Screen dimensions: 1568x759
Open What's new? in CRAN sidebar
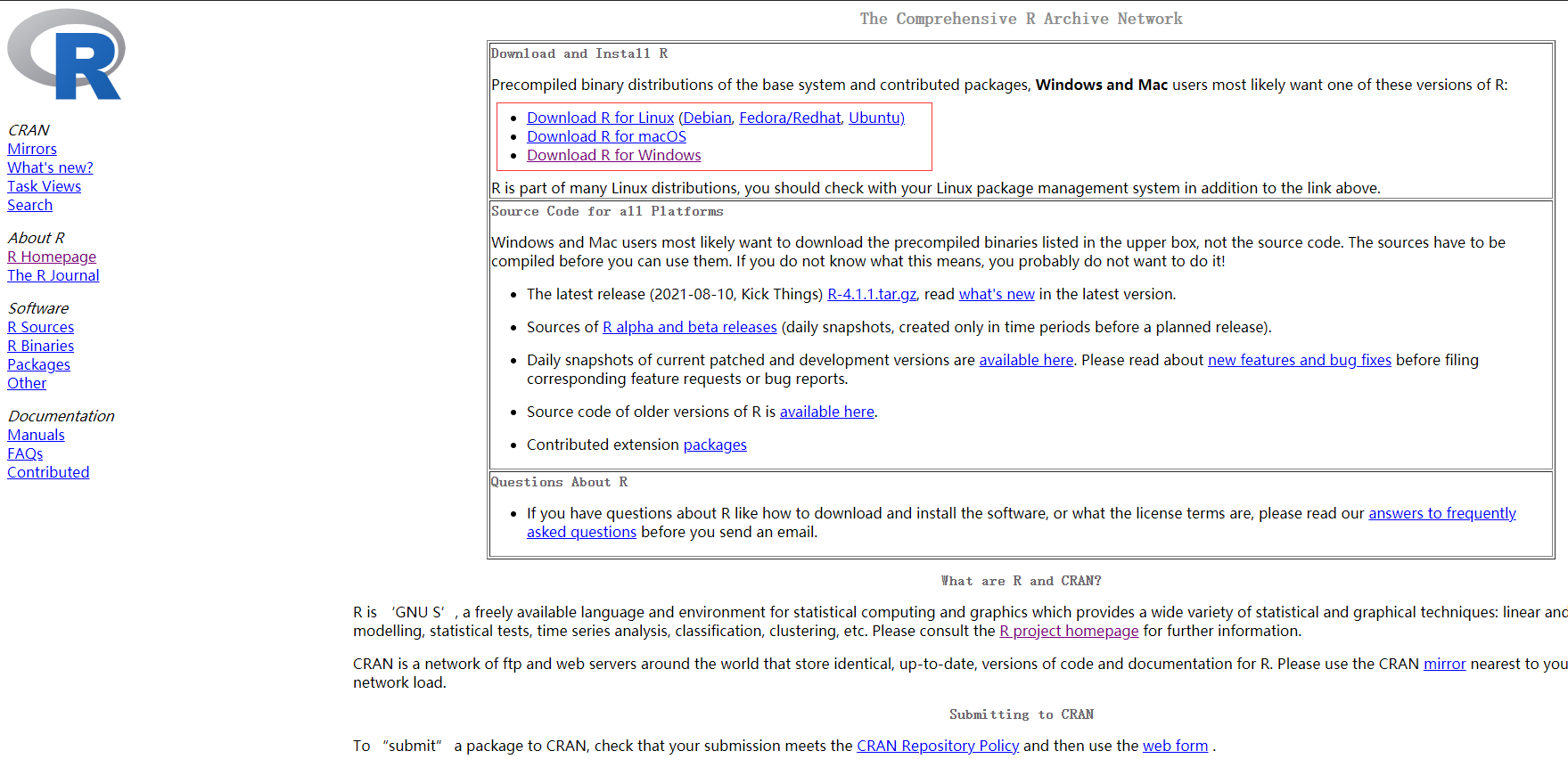50,167
